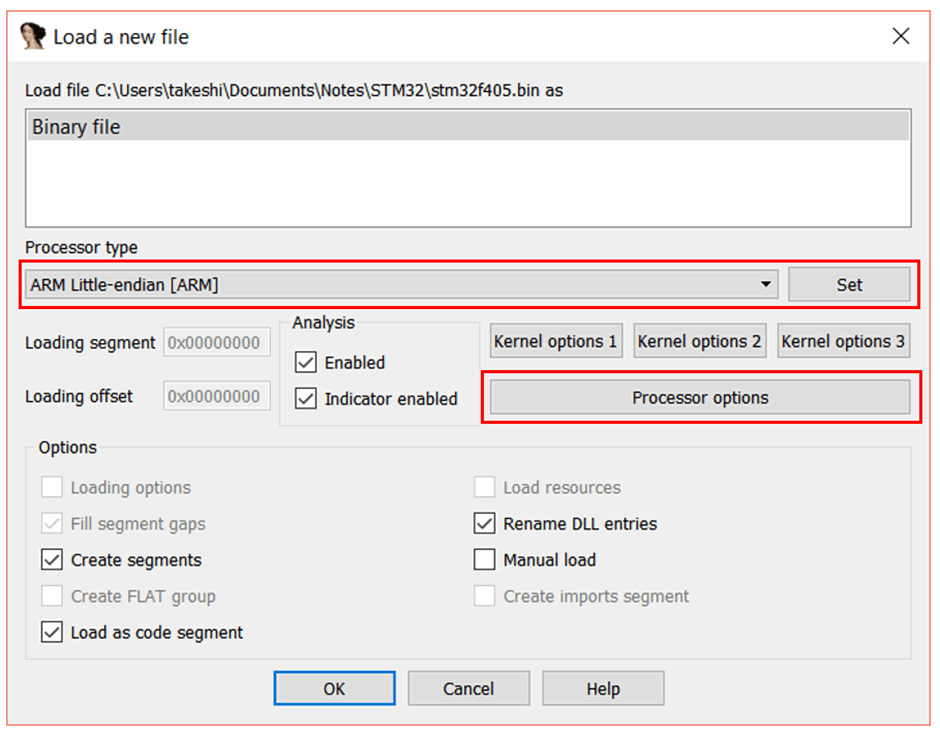This screenshot has width=940, height=734.
Task: Toggle the Indicator enabled checkbox
Action: coord(306,398)
